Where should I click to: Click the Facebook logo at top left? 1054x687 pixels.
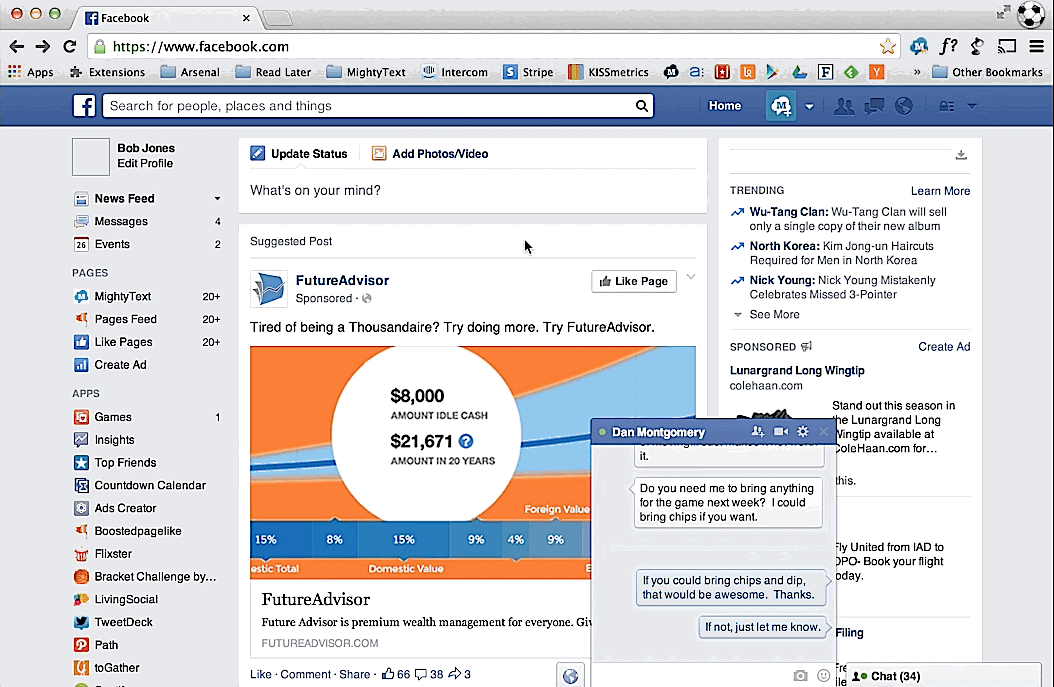click(x=84, y=105)
